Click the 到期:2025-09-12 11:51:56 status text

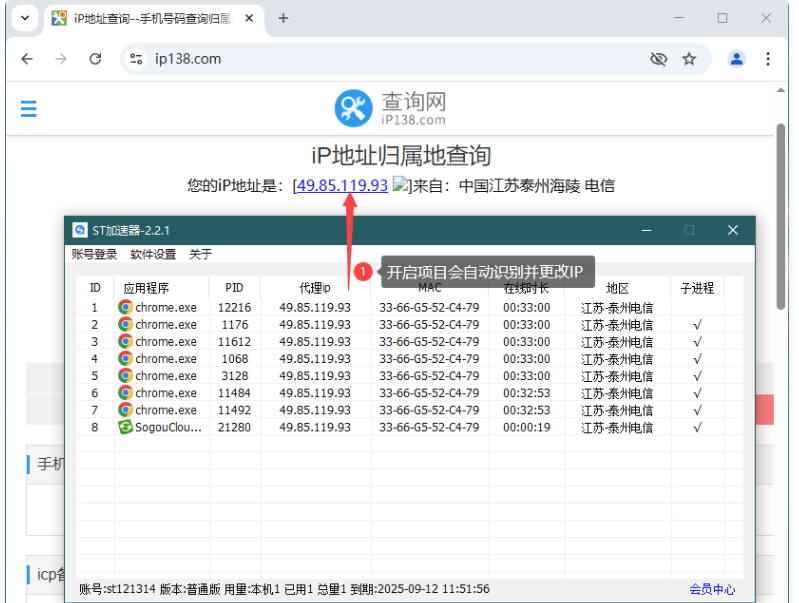[420, 589]
